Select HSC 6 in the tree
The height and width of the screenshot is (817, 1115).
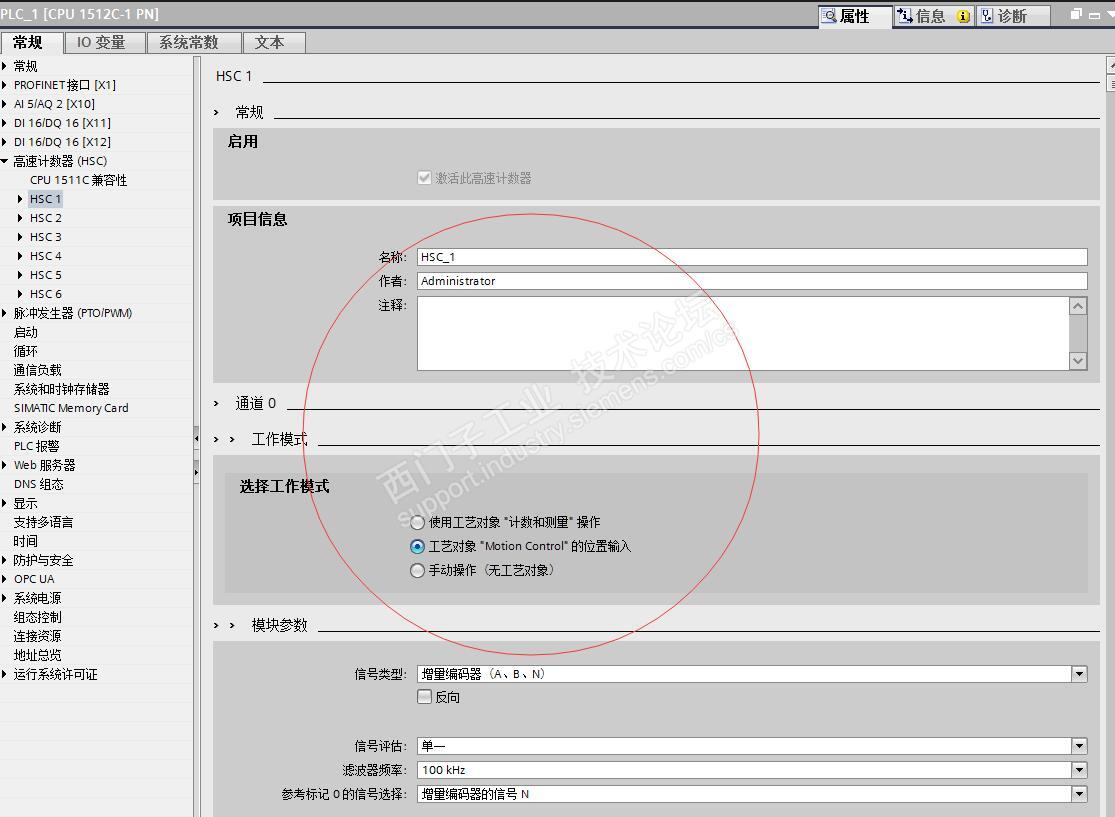pos(46,294)
